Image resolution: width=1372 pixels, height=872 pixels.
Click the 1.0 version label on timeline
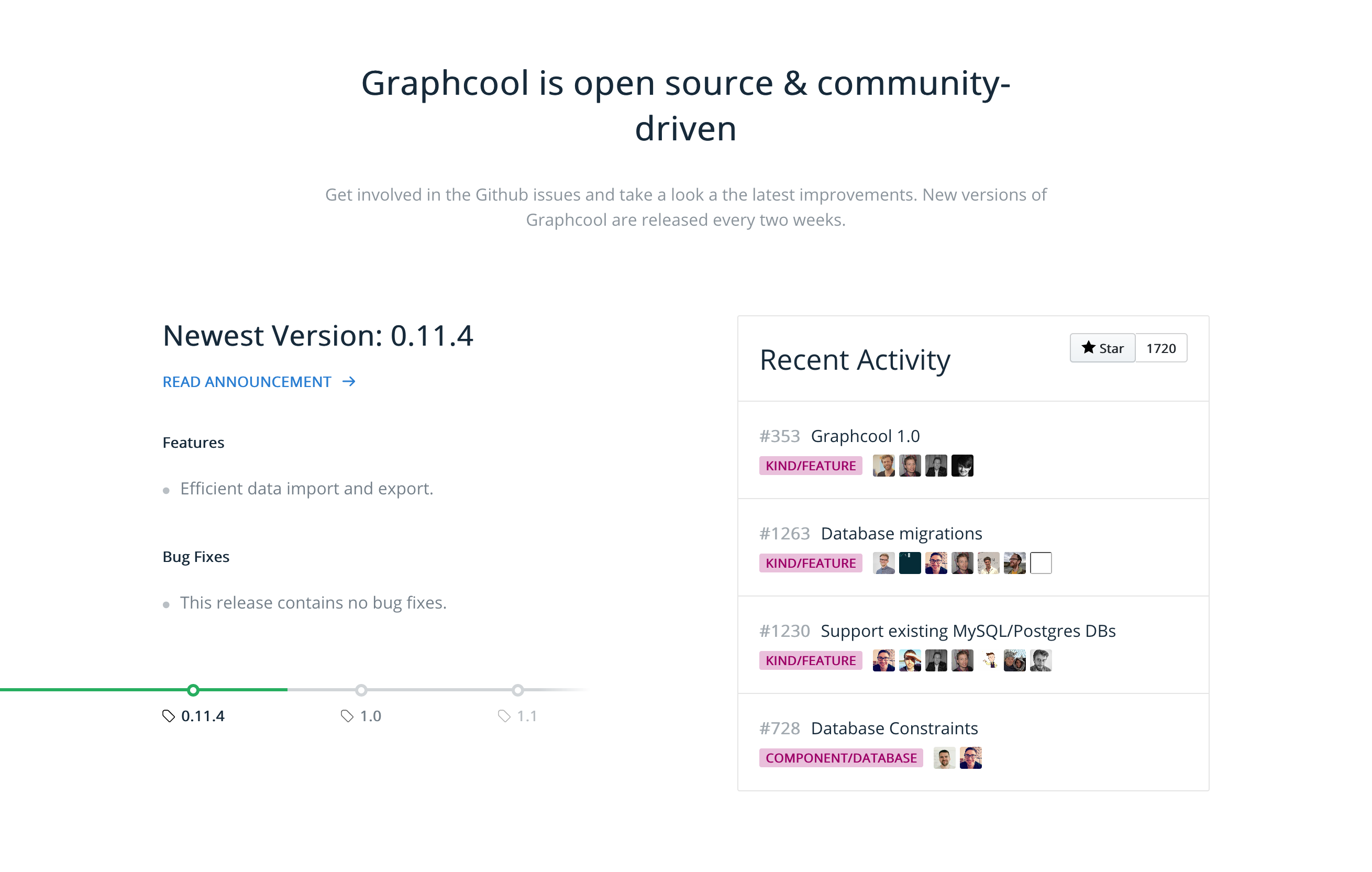[x=370, y=716]
